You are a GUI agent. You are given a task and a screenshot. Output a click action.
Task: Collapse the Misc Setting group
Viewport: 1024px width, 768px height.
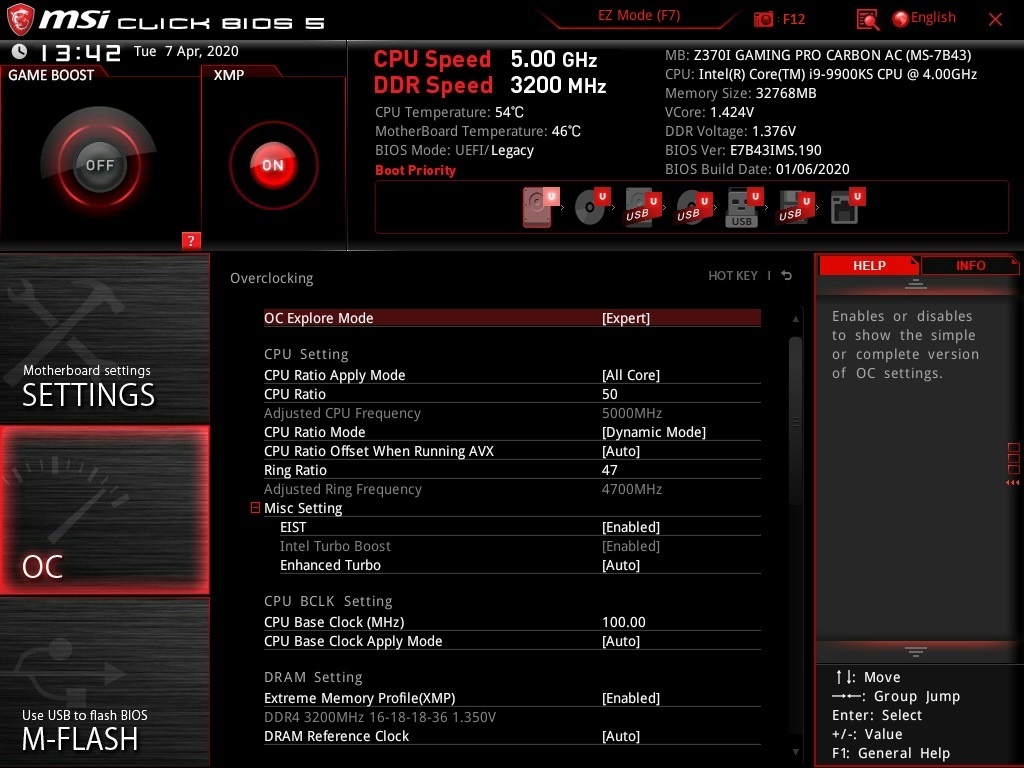tap(255, 507)
